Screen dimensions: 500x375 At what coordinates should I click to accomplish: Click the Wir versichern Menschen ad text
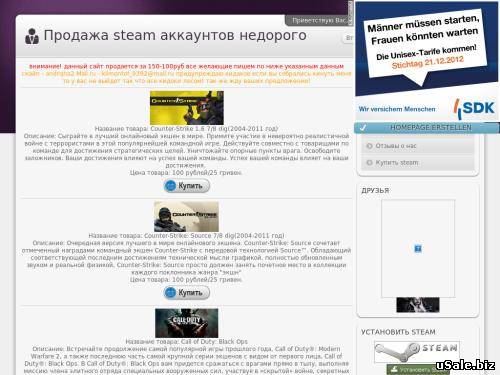pyautogui.click(x=397, y=109)
